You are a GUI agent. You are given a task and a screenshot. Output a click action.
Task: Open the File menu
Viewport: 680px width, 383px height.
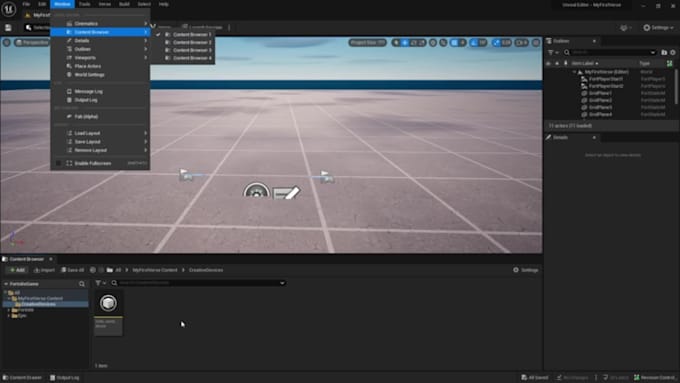(26, 4)
